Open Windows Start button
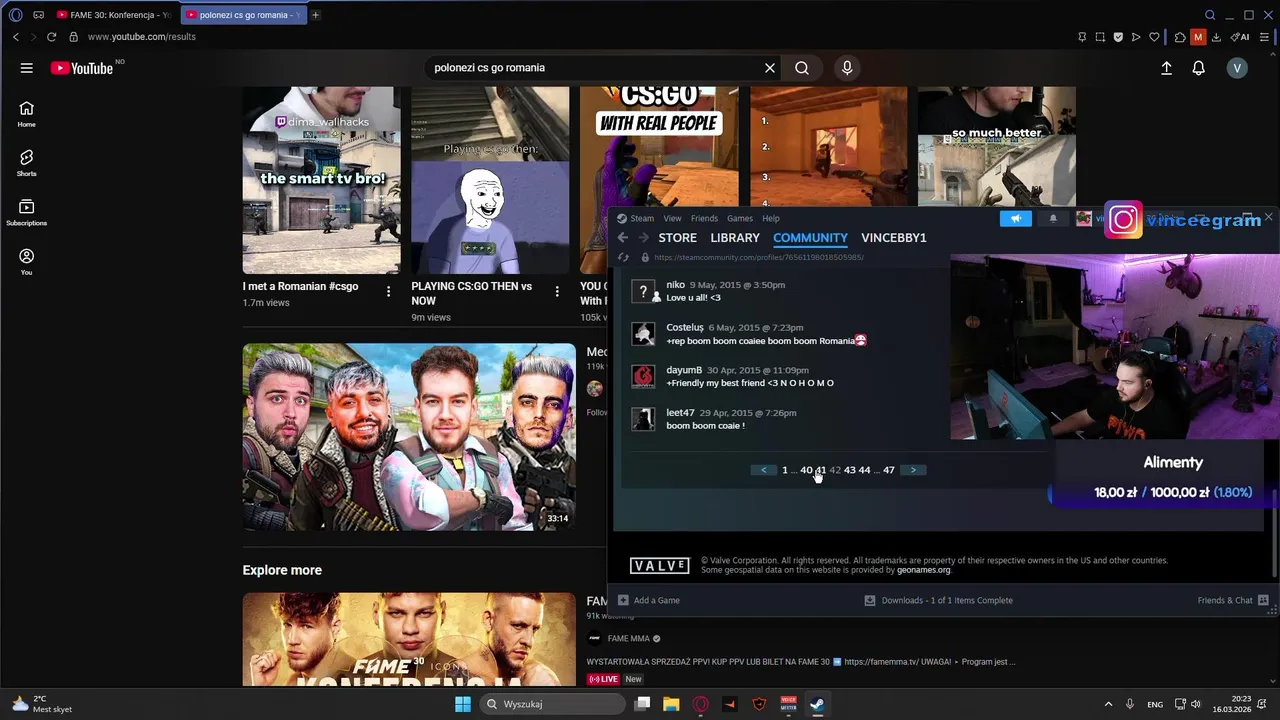The height and width of the screenshot is (720, 1280). coord(463,704)
